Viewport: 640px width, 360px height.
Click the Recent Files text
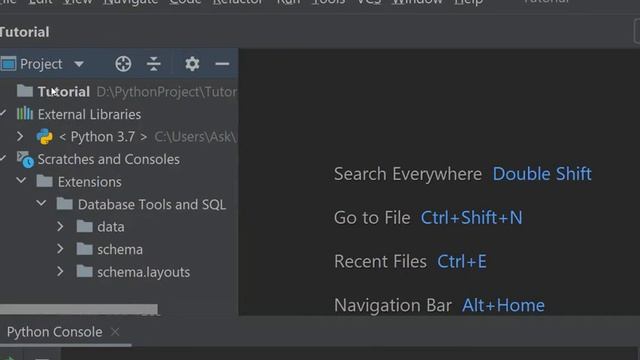[x=380, y=261]
